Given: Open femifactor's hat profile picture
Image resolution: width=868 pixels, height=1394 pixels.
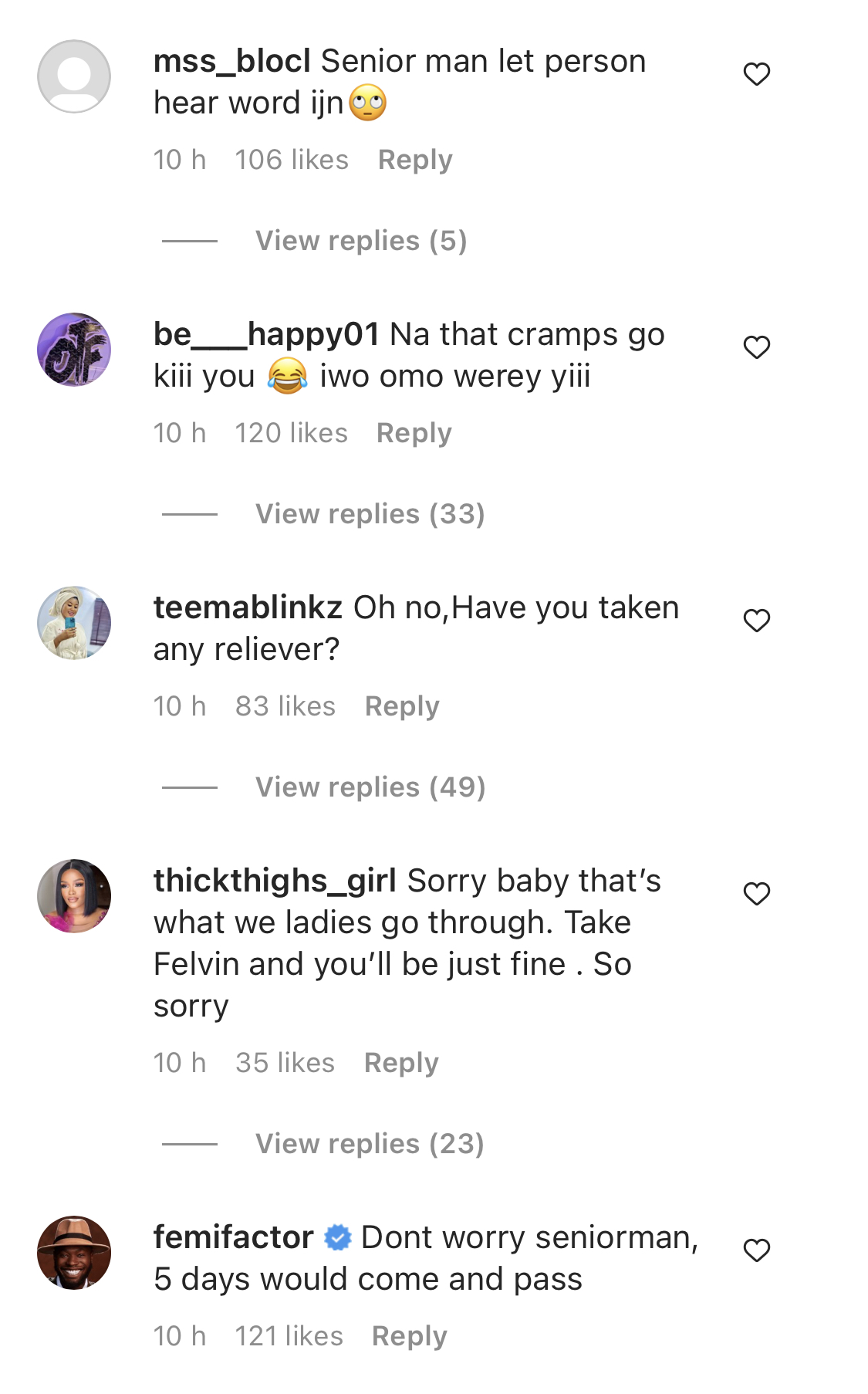Looking at the screenshot, I should (x=74, y=1253).
